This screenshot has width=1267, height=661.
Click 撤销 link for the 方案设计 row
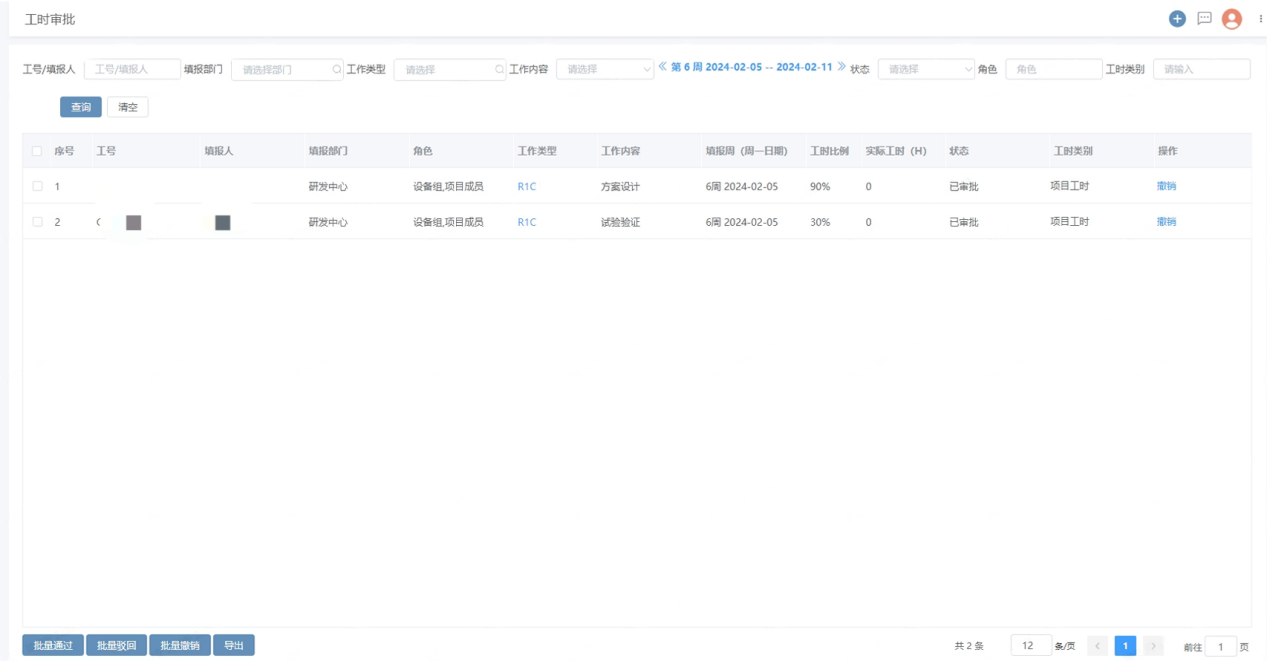1166,186
